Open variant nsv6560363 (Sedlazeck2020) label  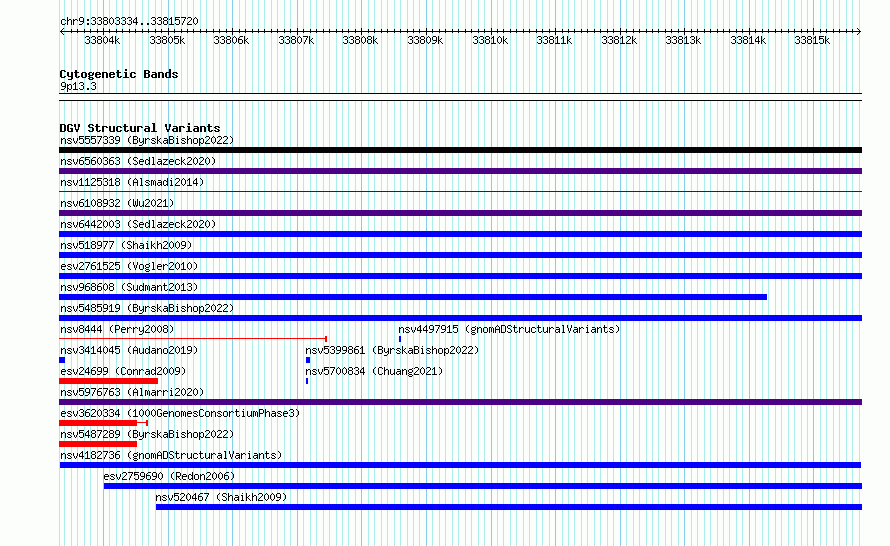click(x=138, y=161)
